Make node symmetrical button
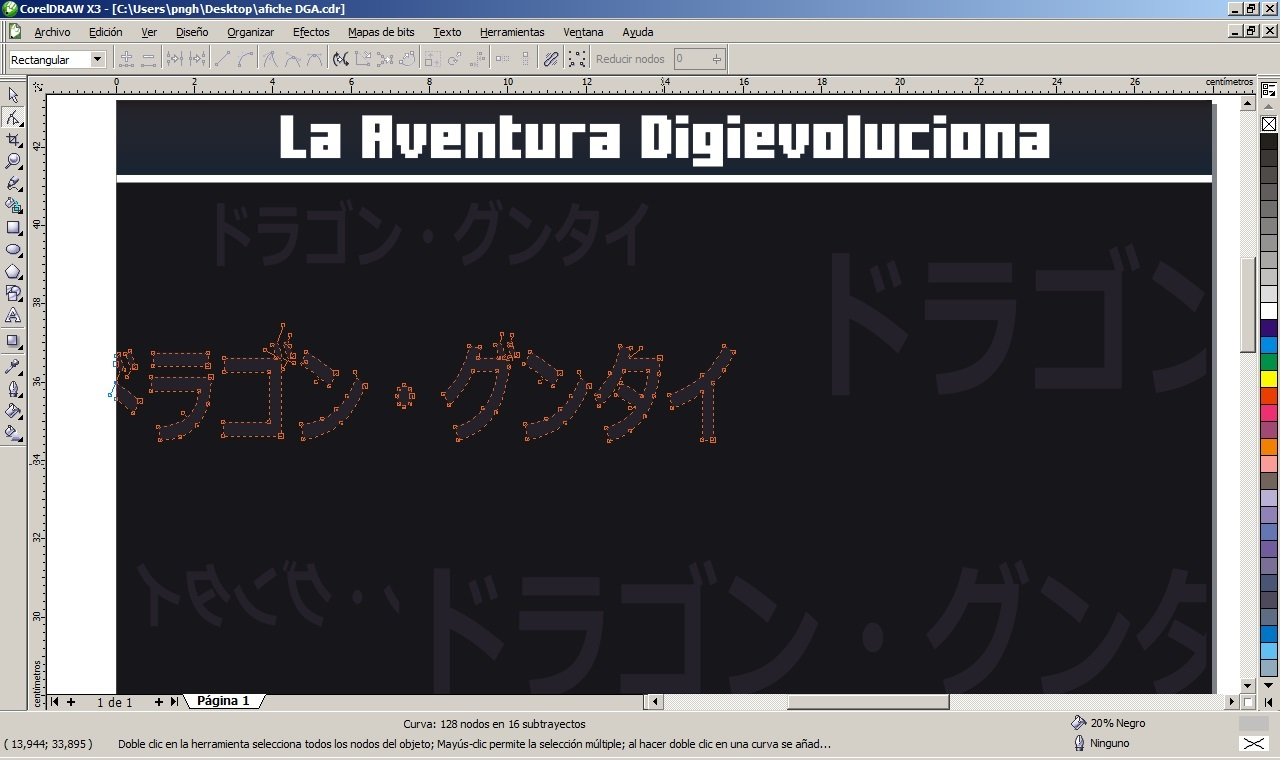 315,59
